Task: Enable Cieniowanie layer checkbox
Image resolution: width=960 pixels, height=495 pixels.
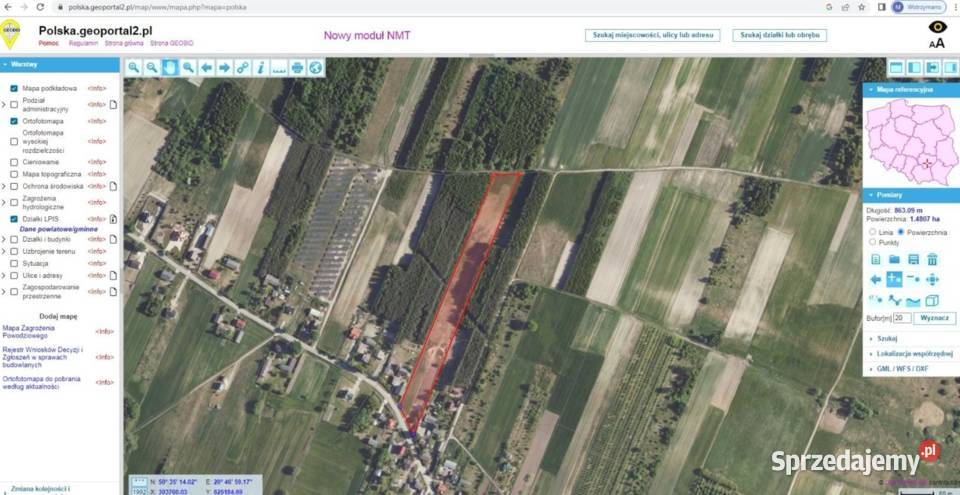Action: coord(14,162)
